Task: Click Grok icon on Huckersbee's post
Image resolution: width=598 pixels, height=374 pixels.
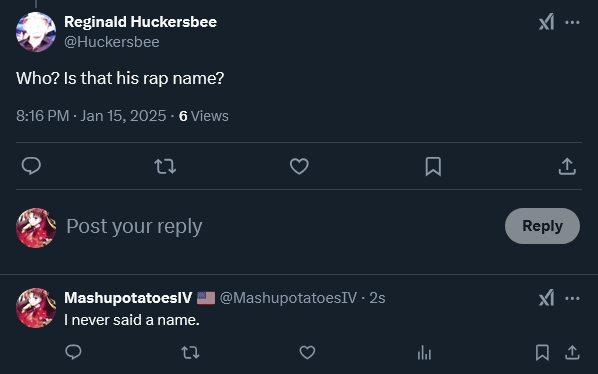Action: (546, 22)
